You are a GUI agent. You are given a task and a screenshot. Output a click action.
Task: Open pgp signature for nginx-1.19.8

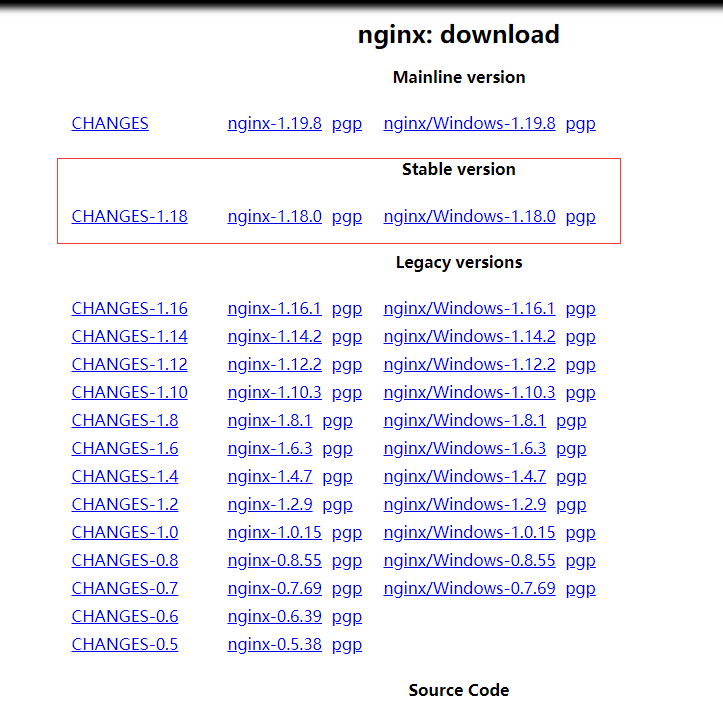pyautogui.click(x=347, y=124)
